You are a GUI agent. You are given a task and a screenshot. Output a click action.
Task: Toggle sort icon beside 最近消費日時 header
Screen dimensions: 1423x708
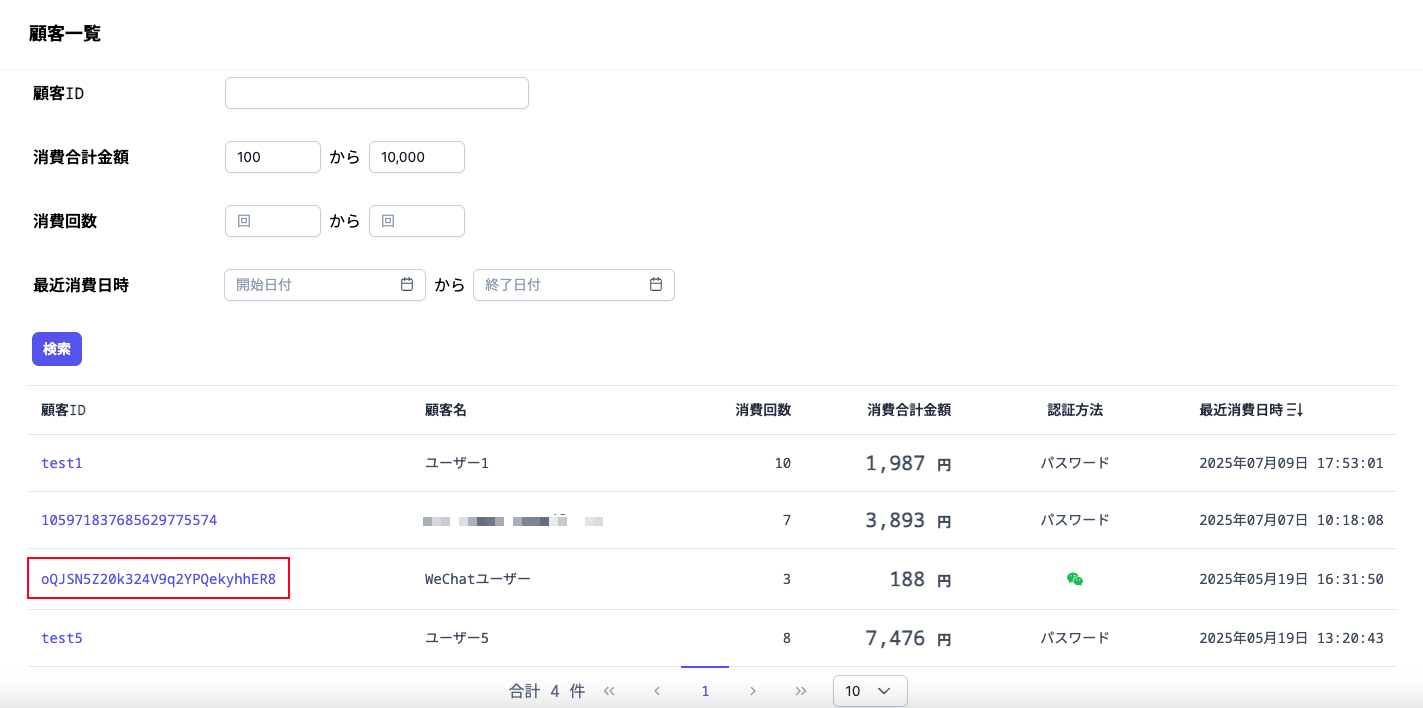tap(1295, 410)
